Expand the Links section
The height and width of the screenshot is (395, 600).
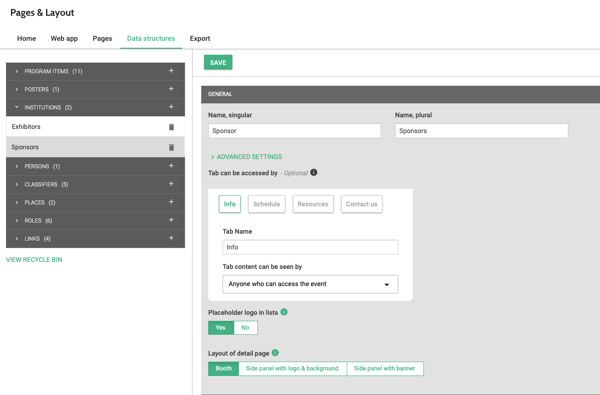click(16, 238)
